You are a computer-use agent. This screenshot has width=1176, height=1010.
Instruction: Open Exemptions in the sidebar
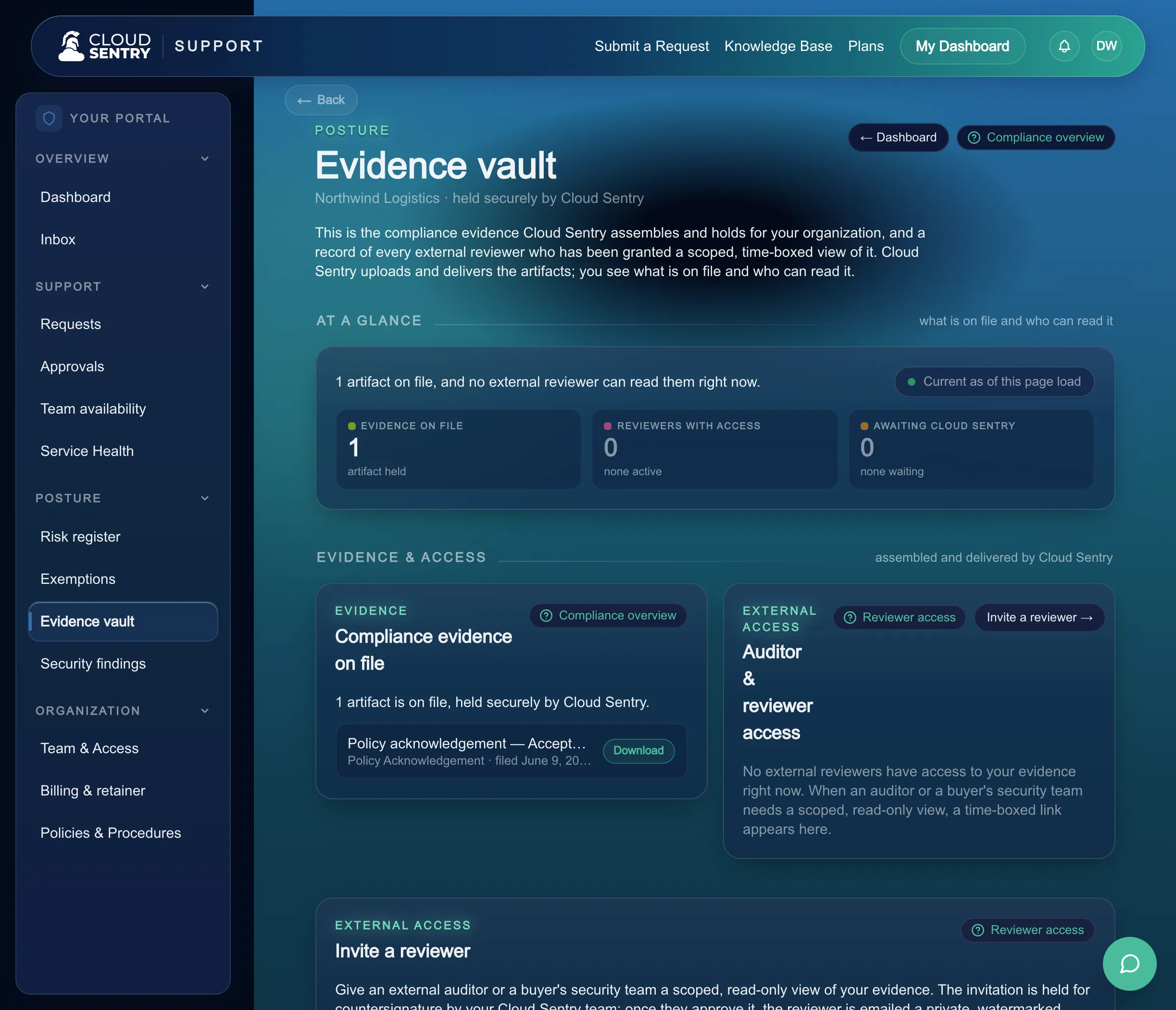[123, 579]
